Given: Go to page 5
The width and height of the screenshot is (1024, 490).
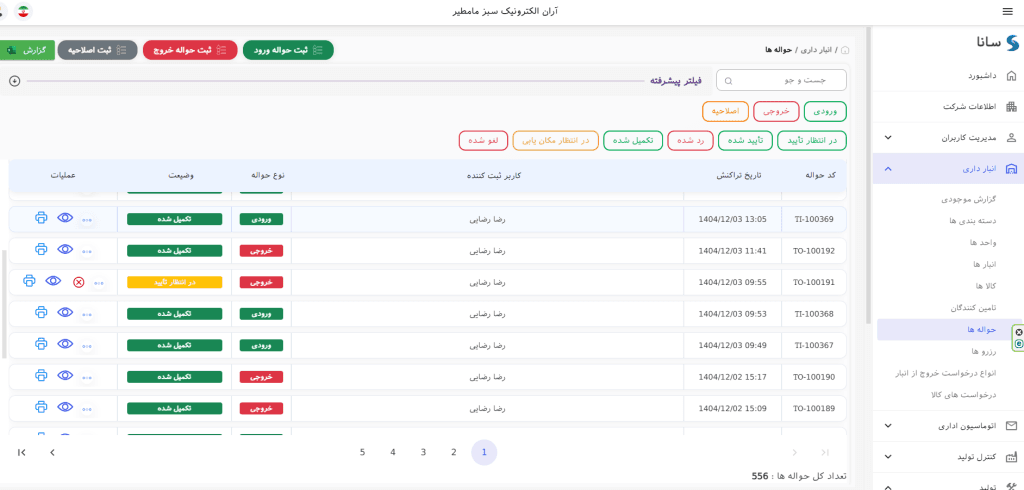Looking at the screenshot, I should pos(362,452).
